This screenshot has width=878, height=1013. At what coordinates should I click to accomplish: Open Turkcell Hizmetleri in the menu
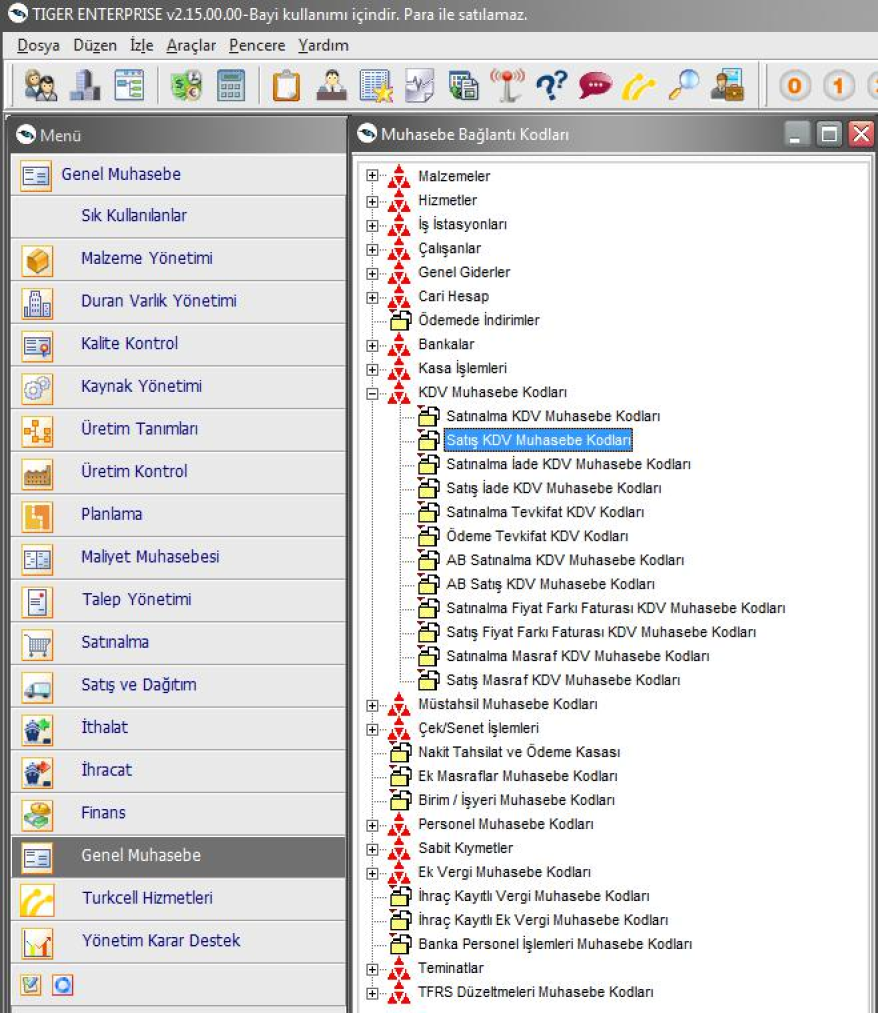click(178, 899)
